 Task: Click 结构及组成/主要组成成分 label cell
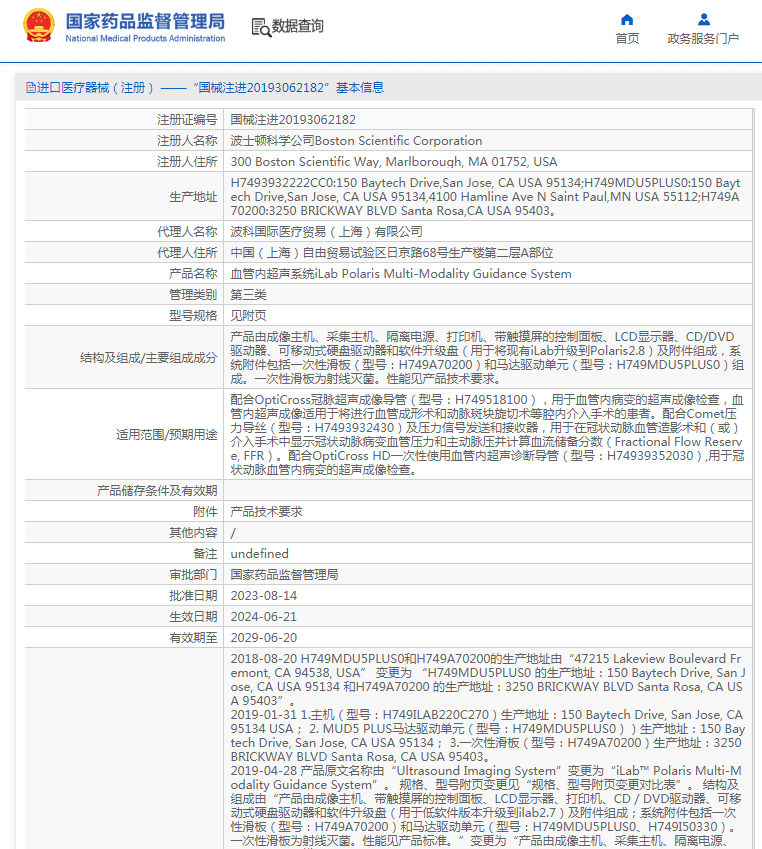(x=124, y=357)
